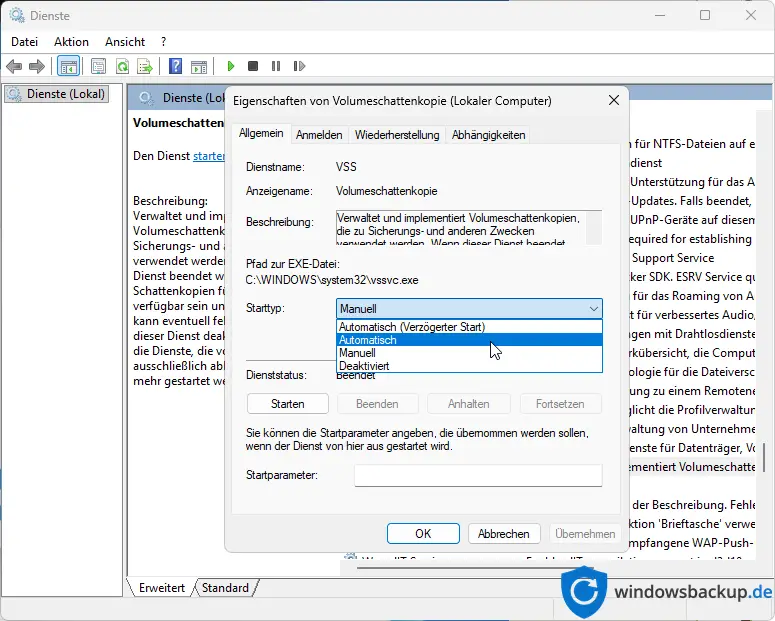Image resolution: width=775 pixels, height=621 pixels.
Task: Open the Properties toolbar icon
Action: pyautogui.click(x=98, y=66)
